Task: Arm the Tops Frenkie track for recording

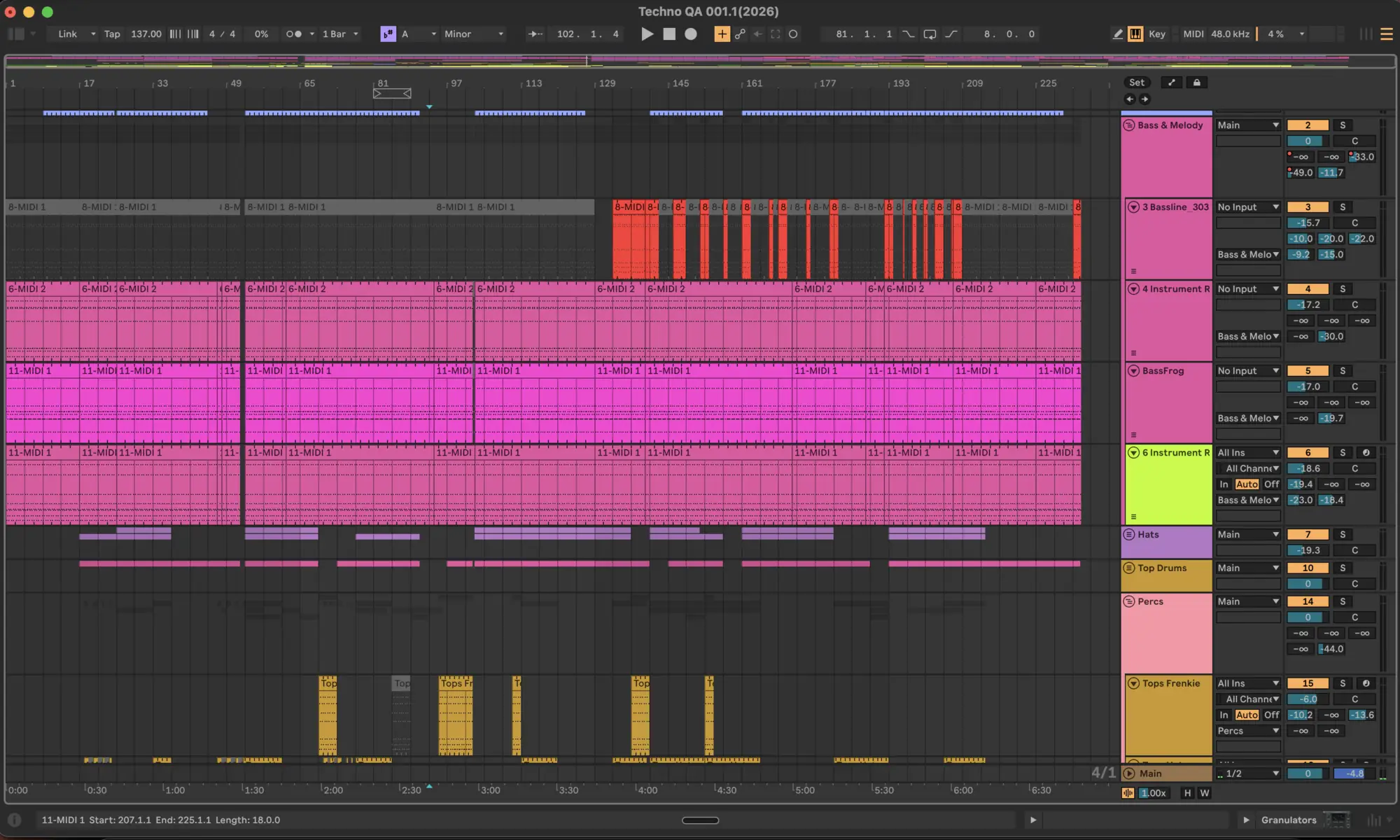Action: pos(1366,684)
